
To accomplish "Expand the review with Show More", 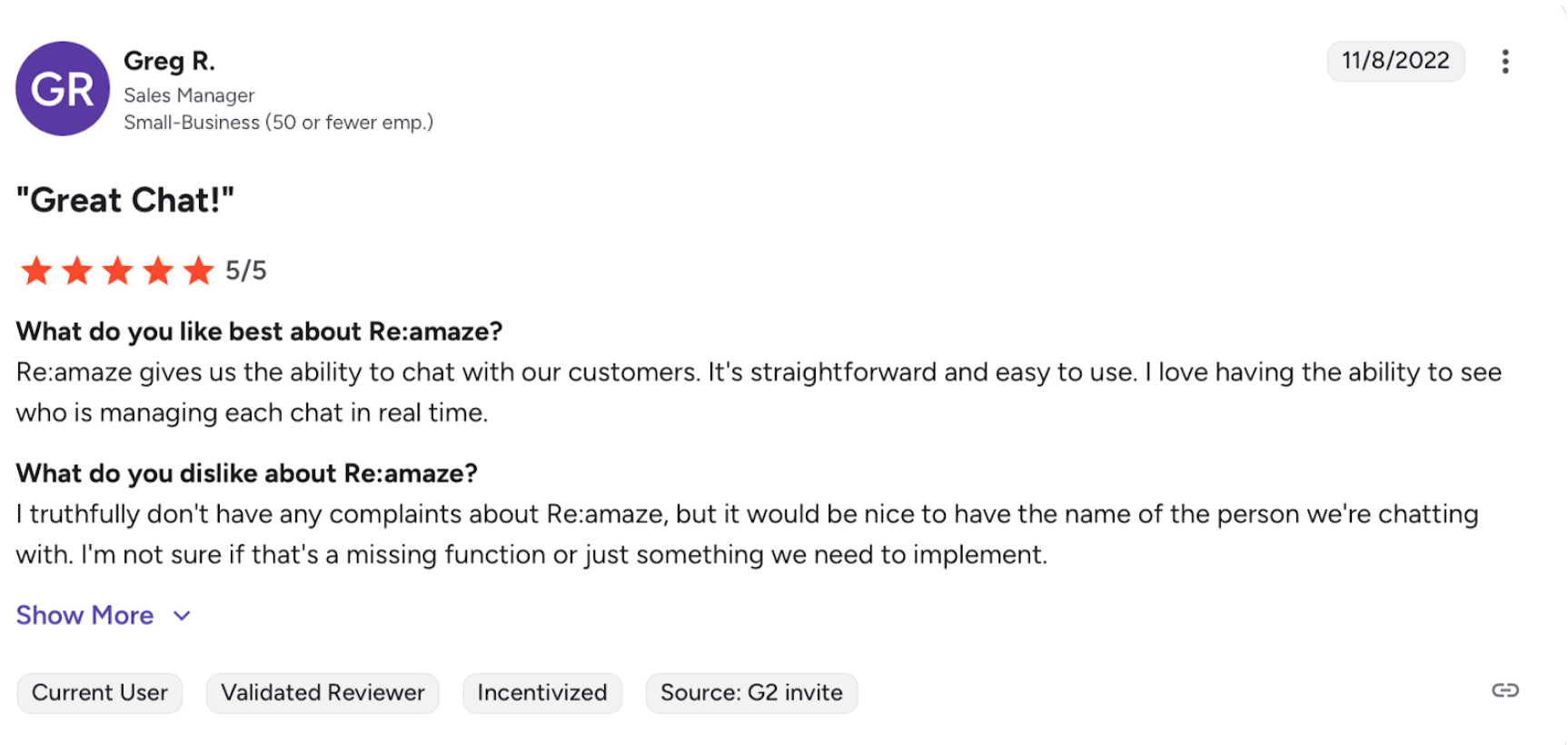I will pyautogui.click(x=84, y=615).
